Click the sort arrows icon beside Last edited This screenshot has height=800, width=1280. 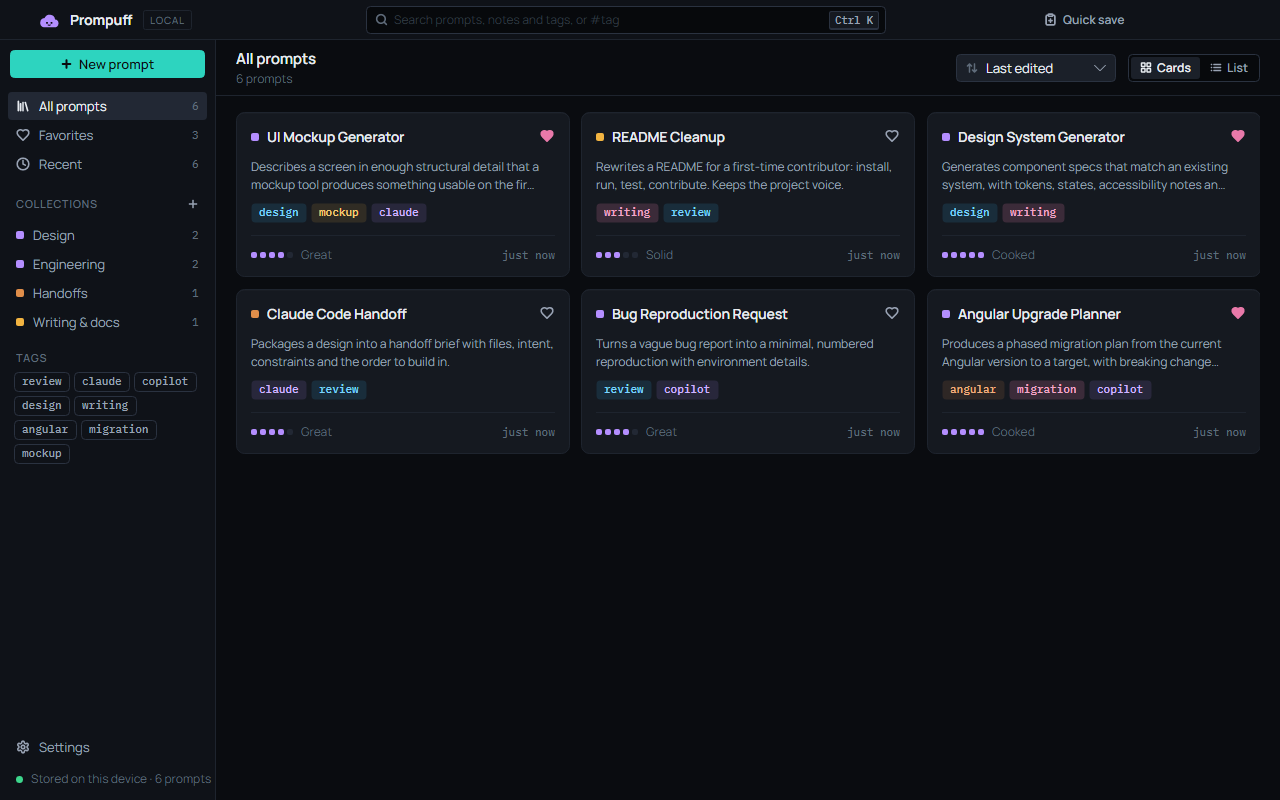[972, 68]
